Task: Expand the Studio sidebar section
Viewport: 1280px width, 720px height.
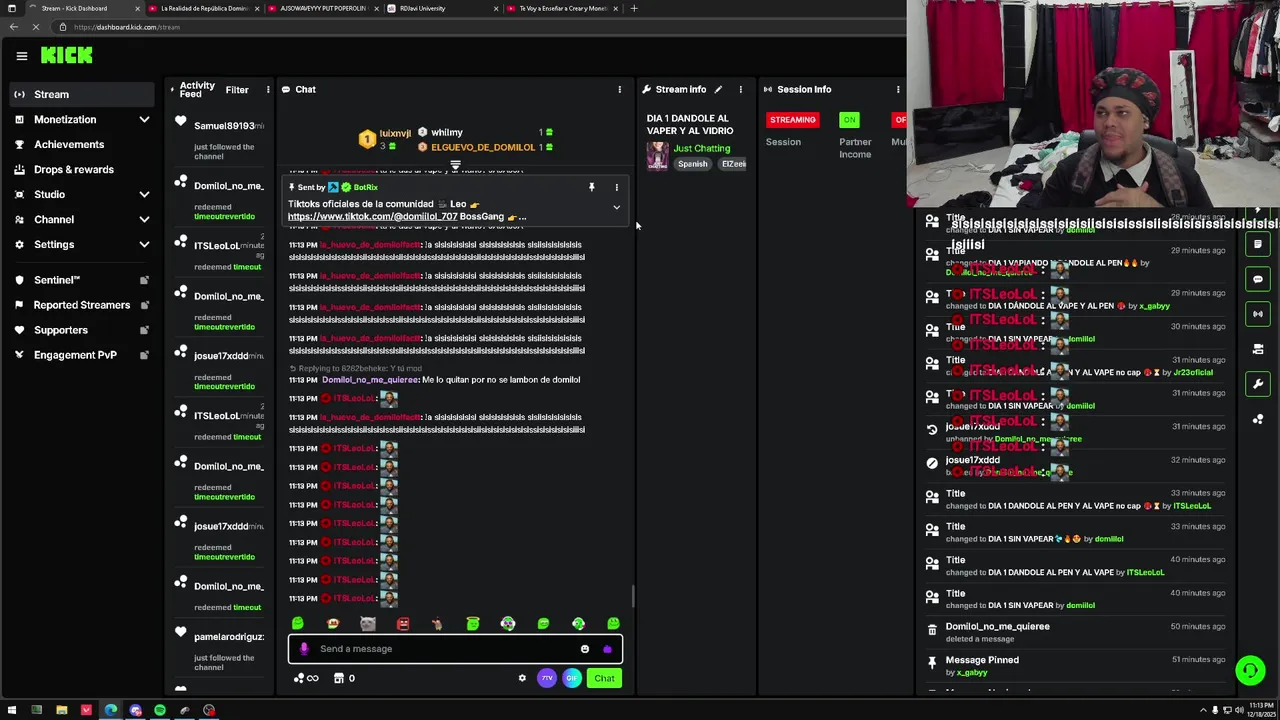Action: click(80, 194)
